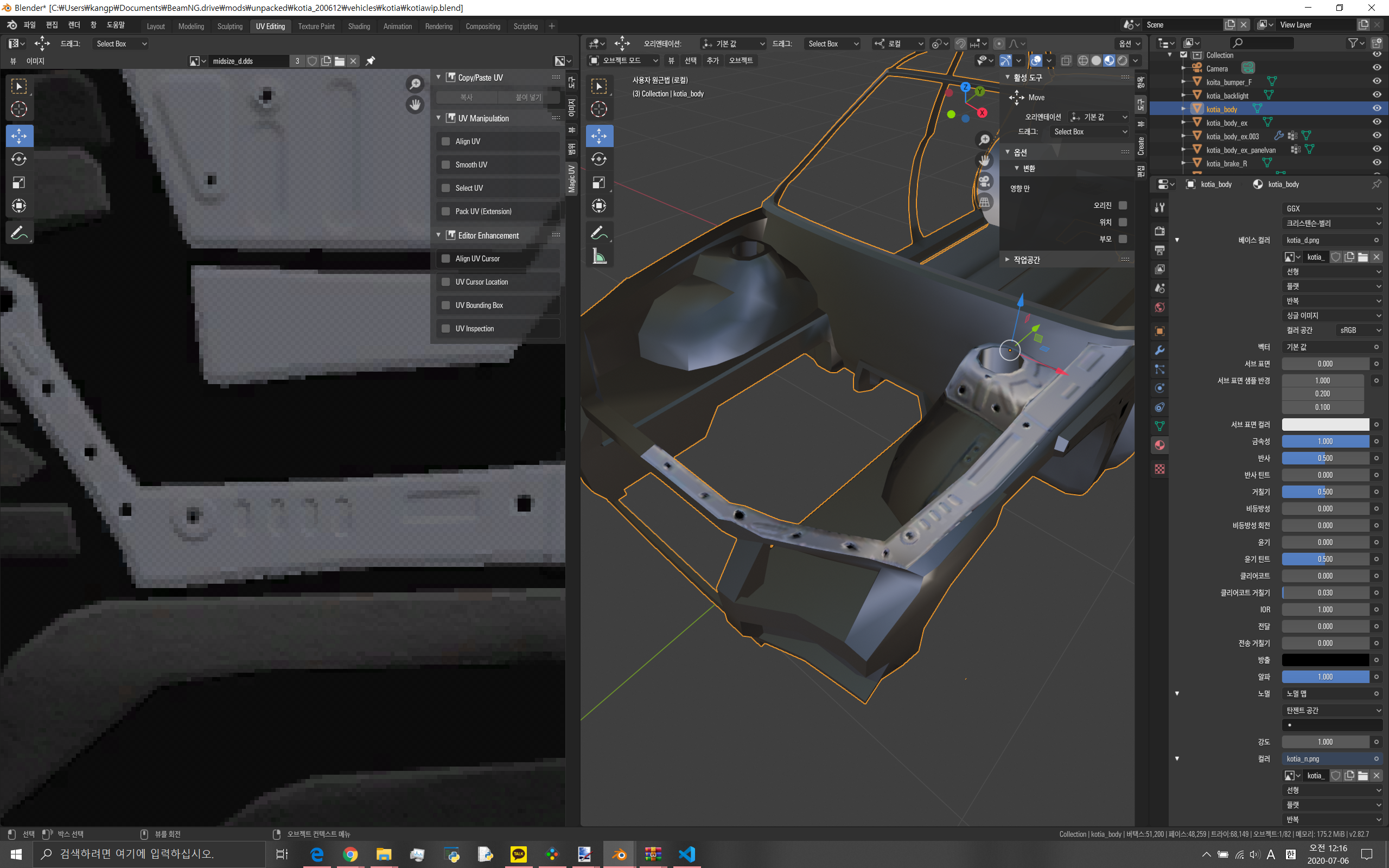The image size is (1389, 868).
Task: Click the zoom icon in UV editor
Action: pos(415,85)
